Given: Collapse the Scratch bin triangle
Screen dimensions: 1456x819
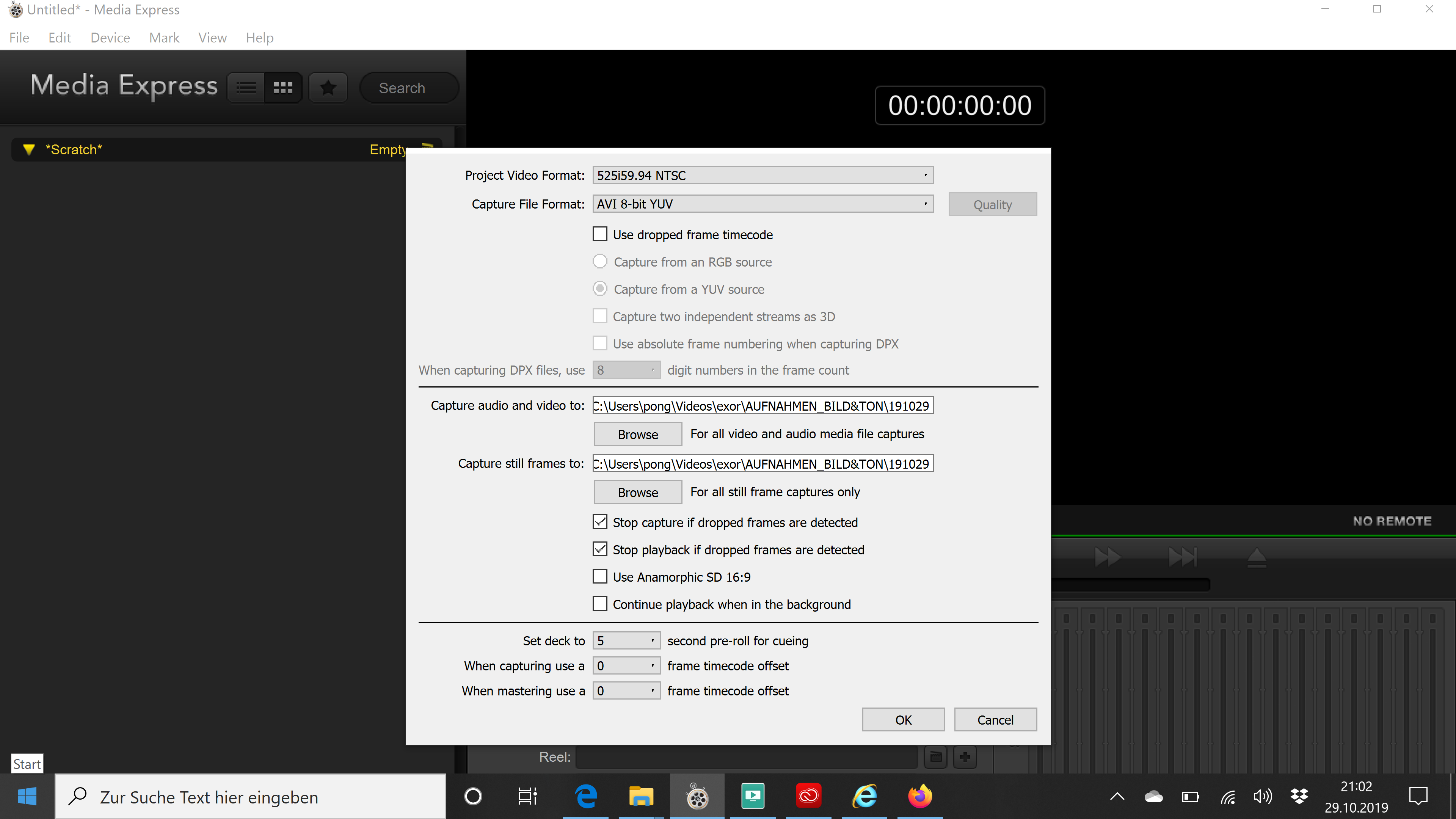Looking at the screenshot, I should coord(29,150).
